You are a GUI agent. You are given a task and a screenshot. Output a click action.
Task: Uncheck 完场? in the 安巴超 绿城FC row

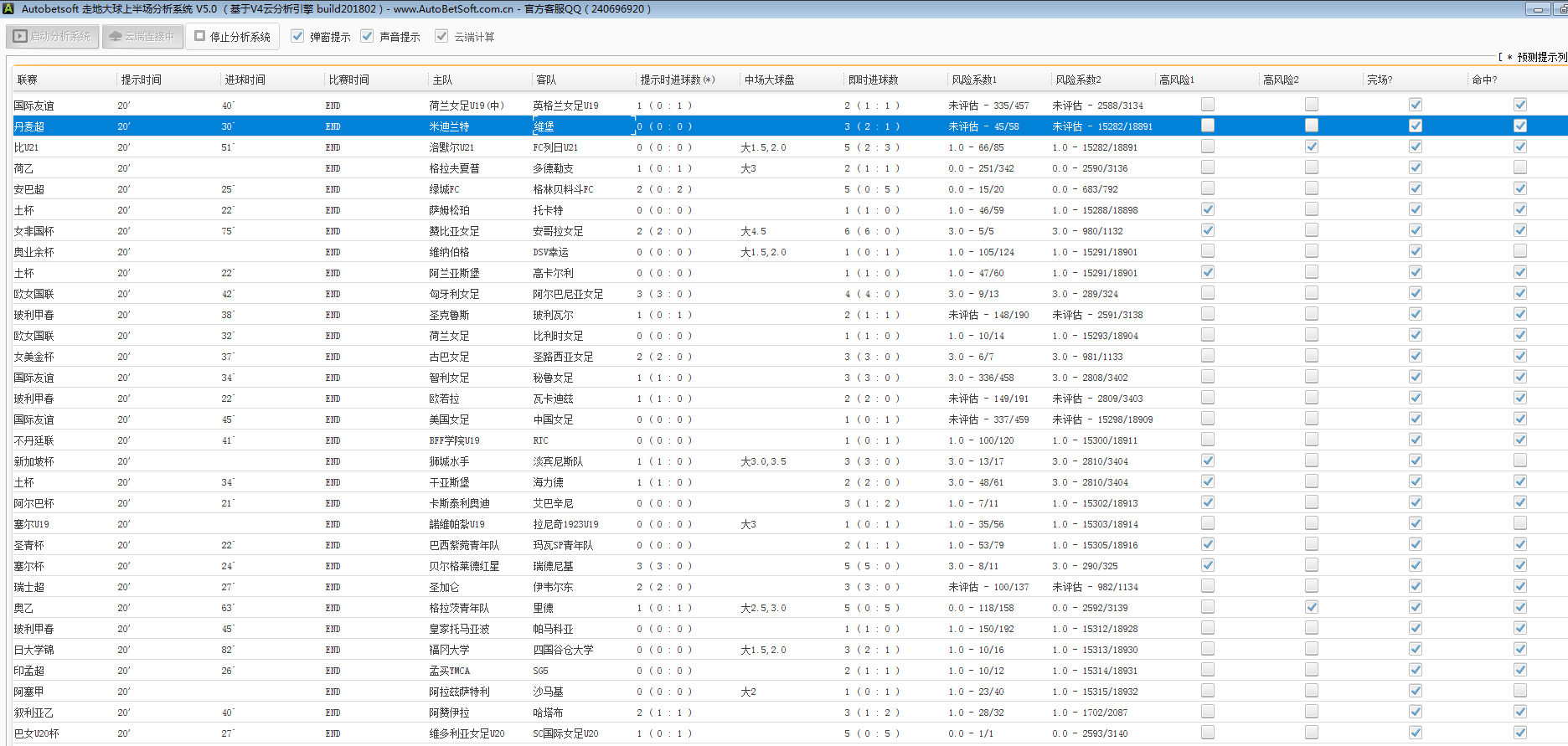[1416, 188]
